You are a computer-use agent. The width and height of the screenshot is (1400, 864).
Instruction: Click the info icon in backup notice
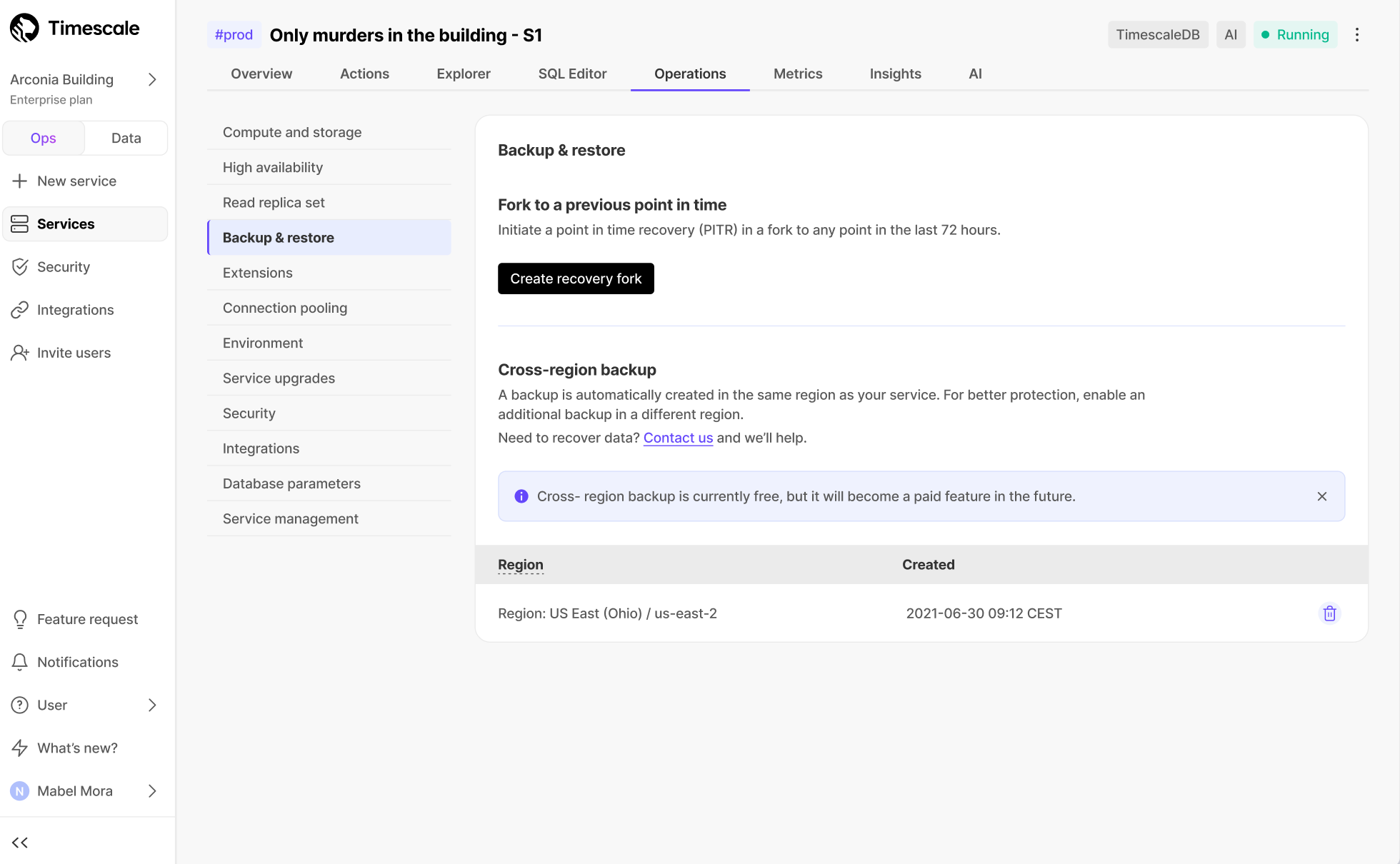(x=521, y=496)
